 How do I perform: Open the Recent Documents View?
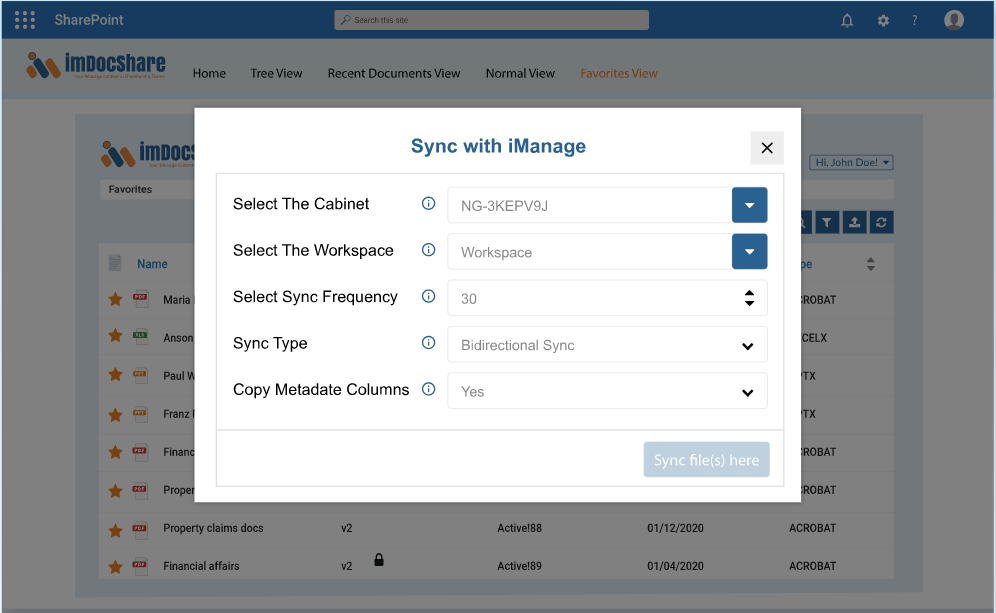394,73
